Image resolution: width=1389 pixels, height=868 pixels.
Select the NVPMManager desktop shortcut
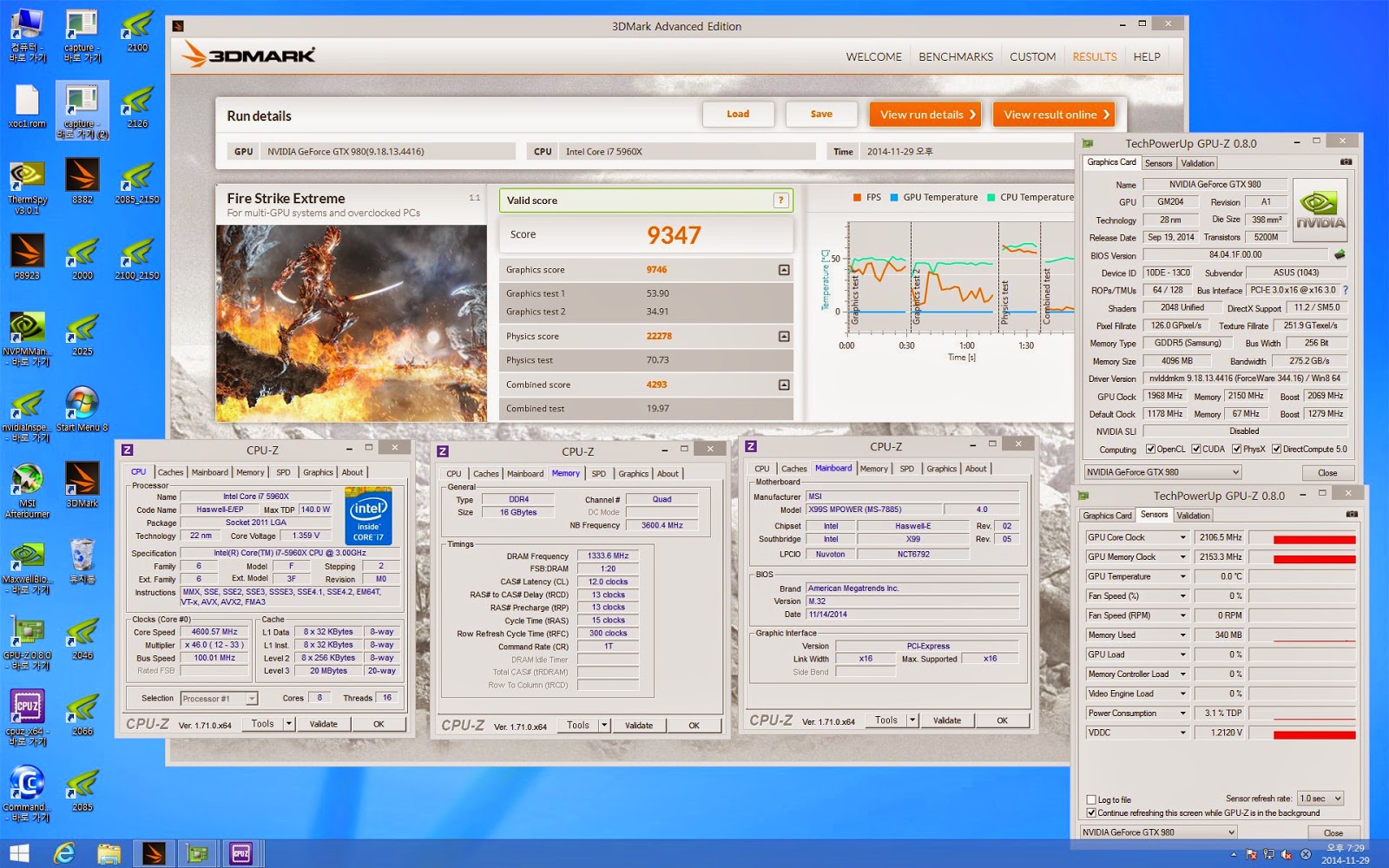coord(27,339)
